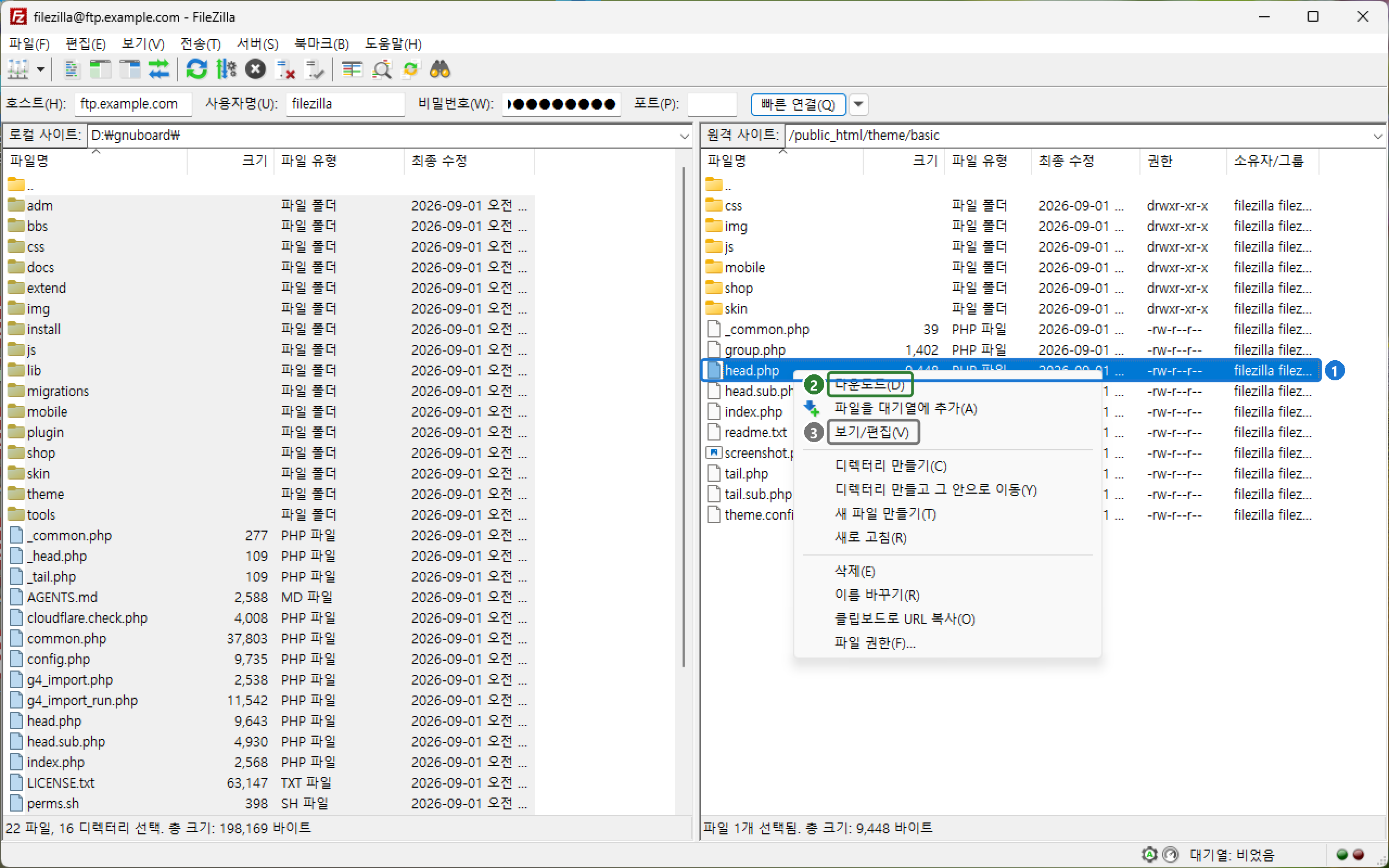The width and height of the screenshot is (1389, 868).
Task: Select local folder migrations
Action: [270, 391]
